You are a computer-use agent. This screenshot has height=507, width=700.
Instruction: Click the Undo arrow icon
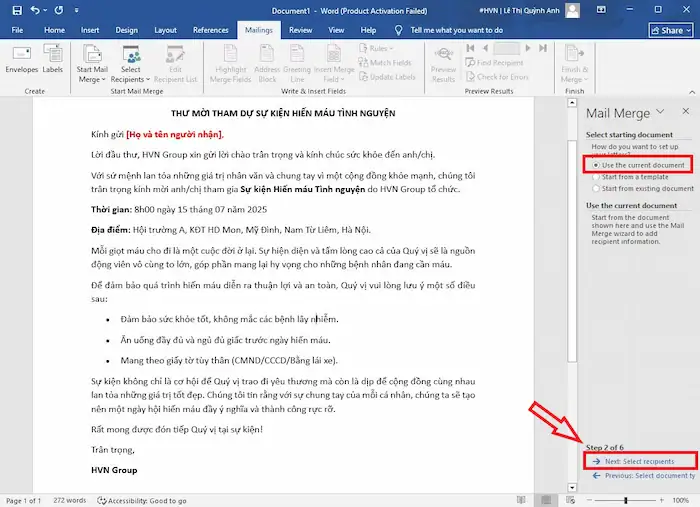[x=34, y=9]
